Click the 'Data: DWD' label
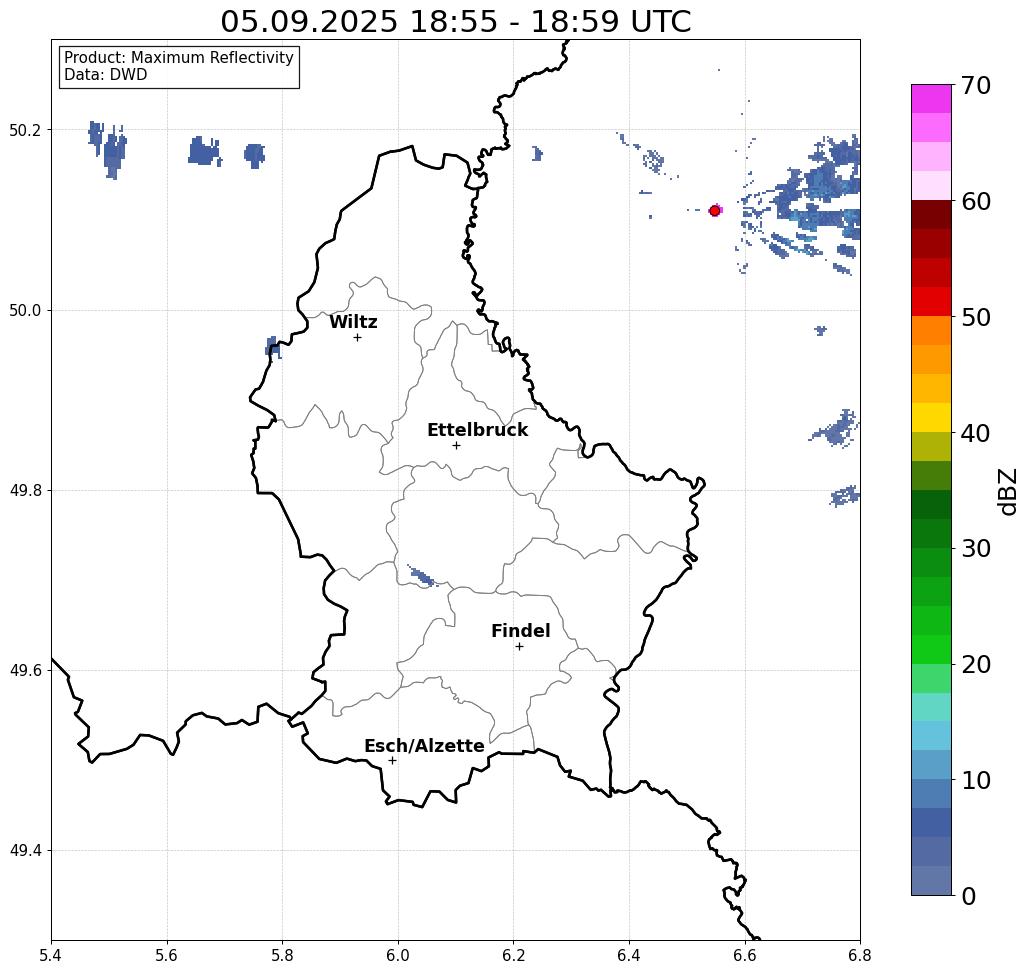Viewport: 1029px width, 973px height. [106, 75]
